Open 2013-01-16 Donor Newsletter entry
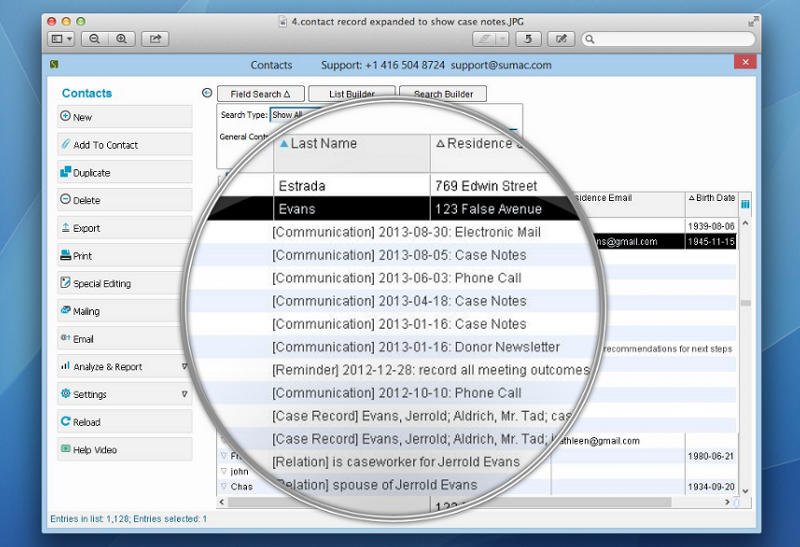 [x=416, y=347]
